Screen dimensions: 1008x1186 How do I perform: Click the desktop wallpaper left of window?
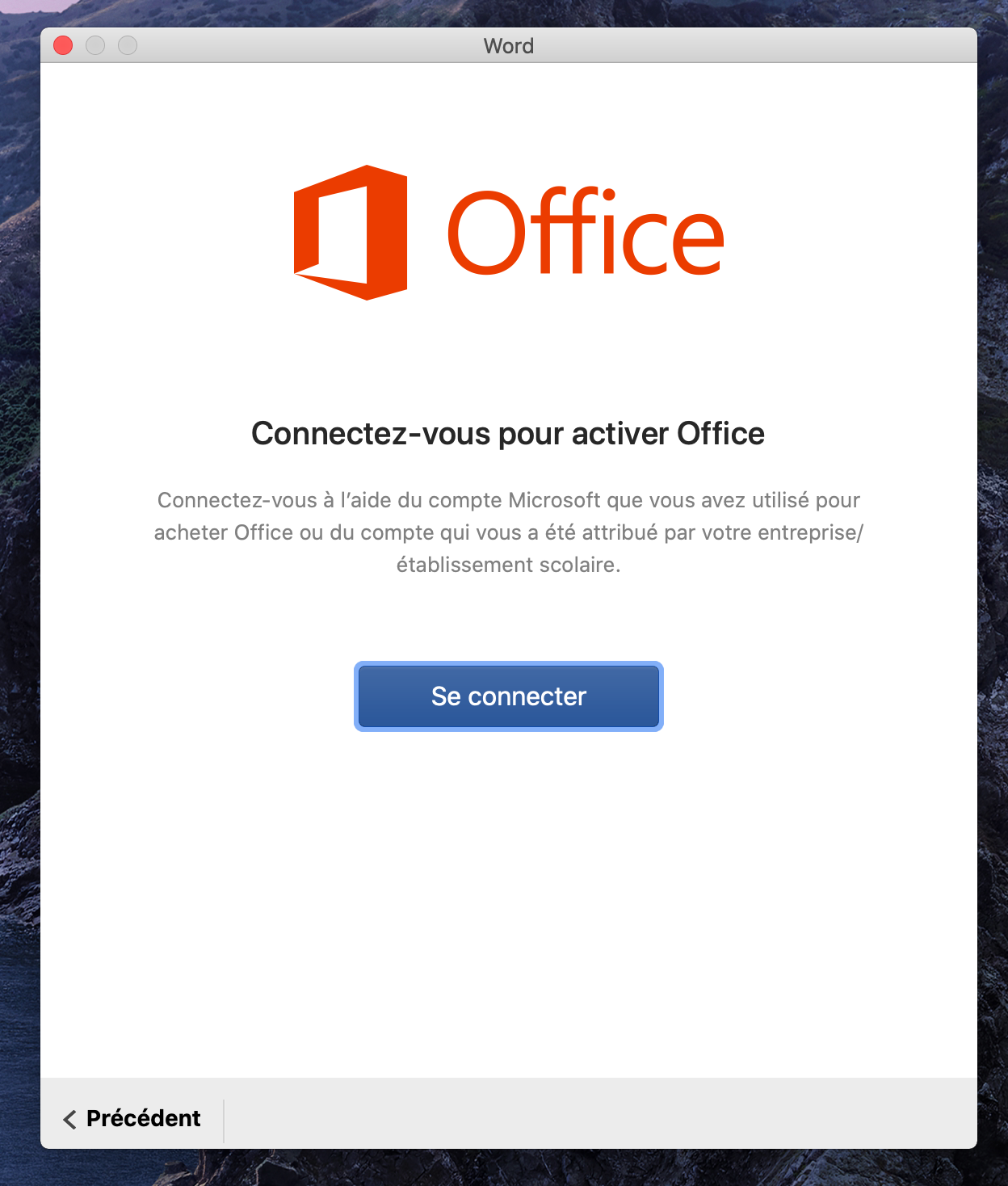(x=19, y=566)
